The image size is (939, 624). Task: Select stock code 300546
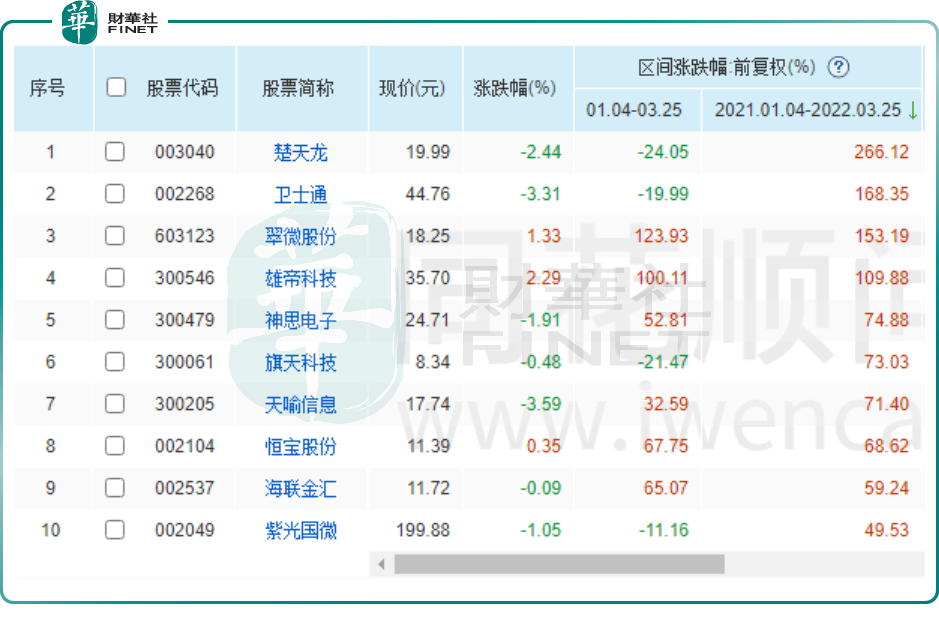[x=184, y=277]
